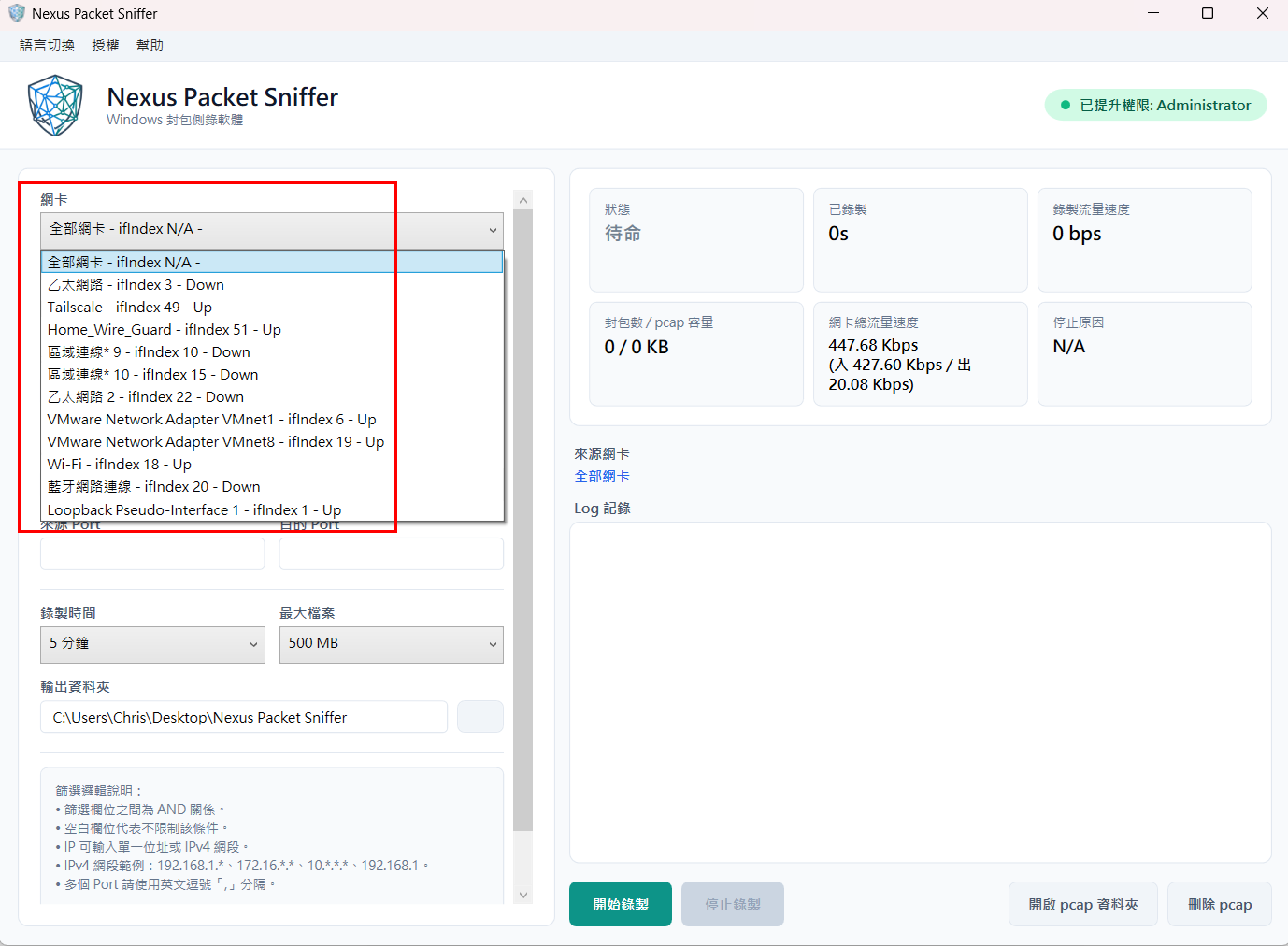
Task: Open the 幫助 menu
Action: click(x=150, y=45)
